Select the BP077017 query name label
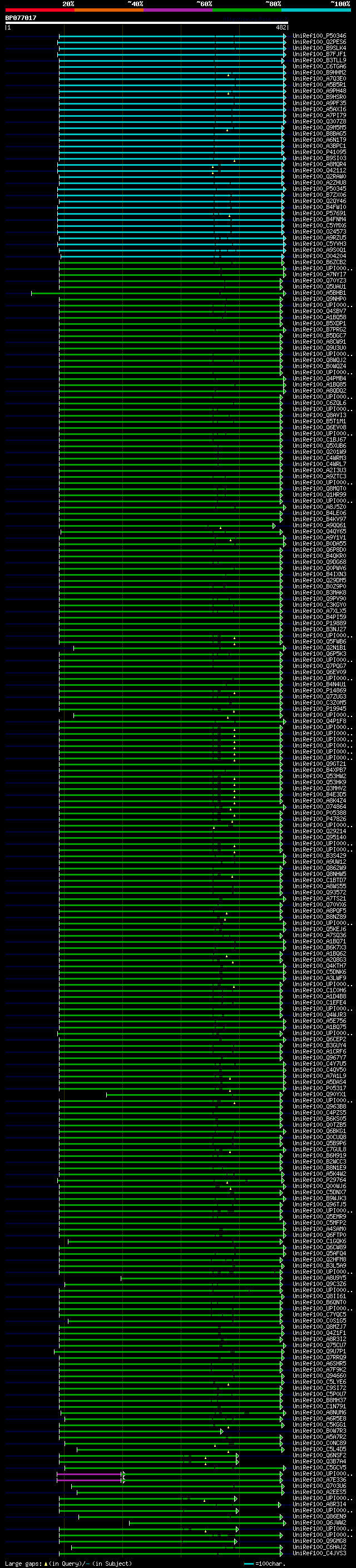Image resolution: width=356 pixels, height=1568 pixels. tap(21, 18)
